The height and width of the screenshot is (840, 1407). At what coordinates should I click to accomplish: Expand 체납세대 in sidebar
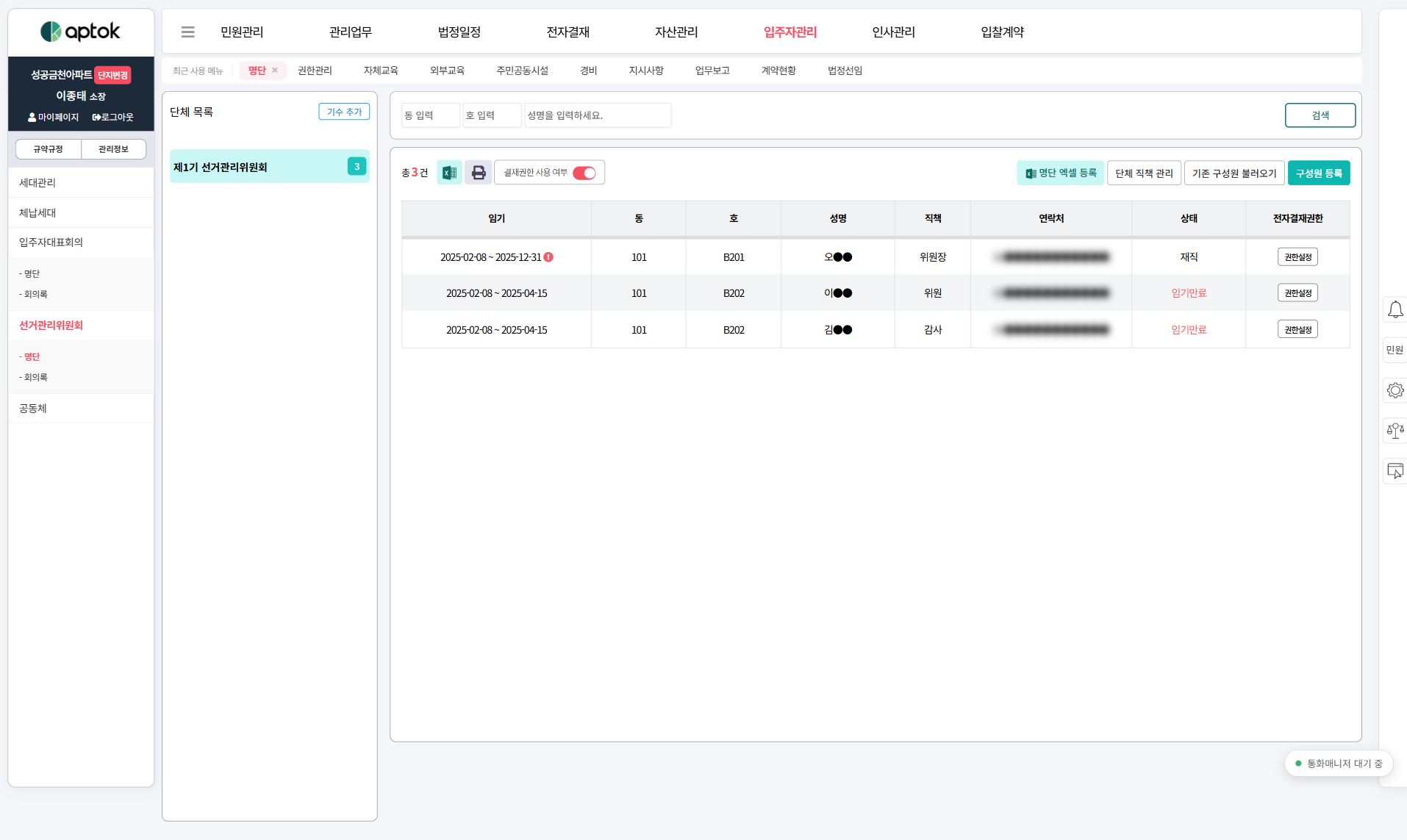[x=81, y=212]
